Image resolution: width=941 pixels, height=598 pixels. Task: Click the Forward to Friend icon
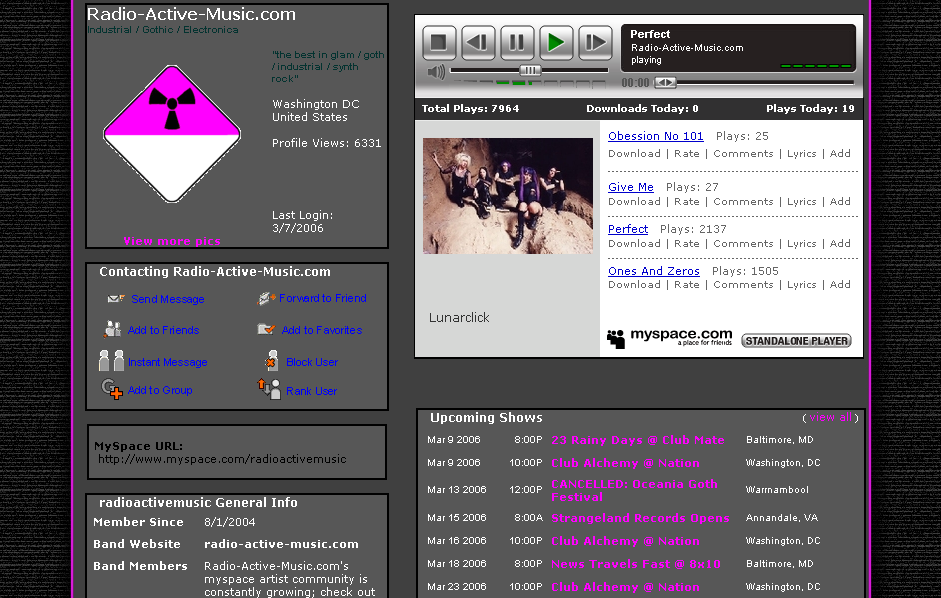point(266,298)
